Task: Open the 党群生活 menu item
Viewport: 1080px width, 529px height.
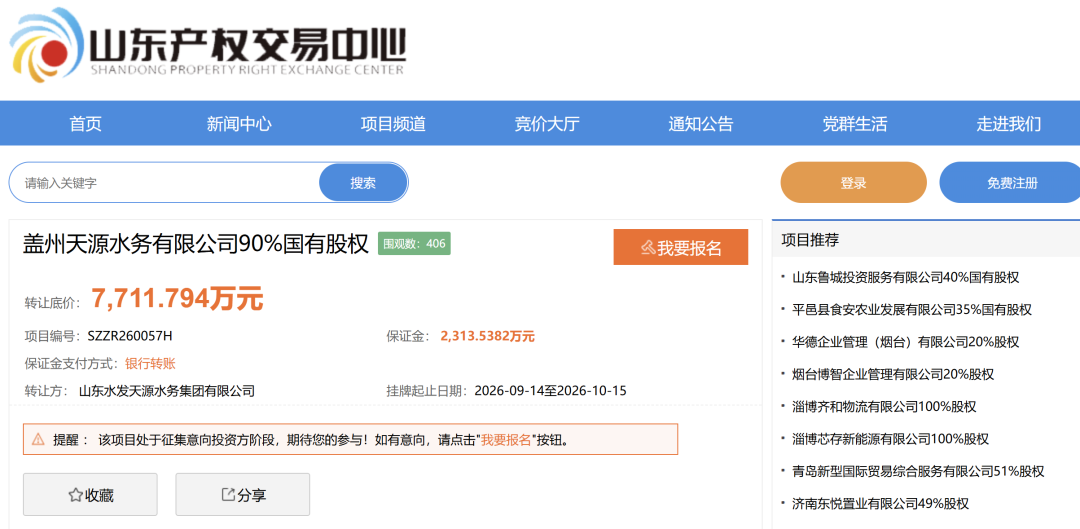Action: tap(855, 124)
